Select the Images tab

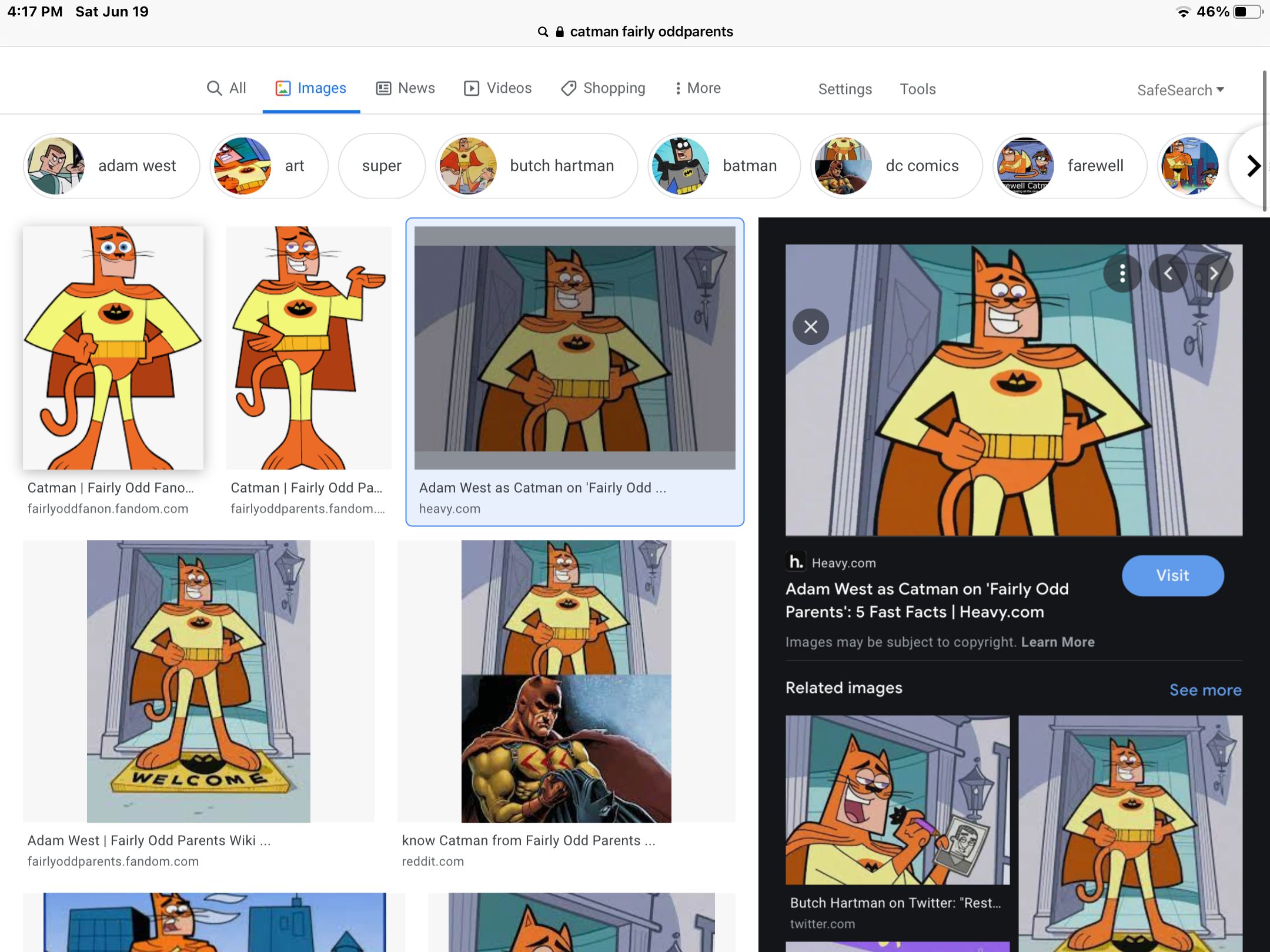(311, 88)
